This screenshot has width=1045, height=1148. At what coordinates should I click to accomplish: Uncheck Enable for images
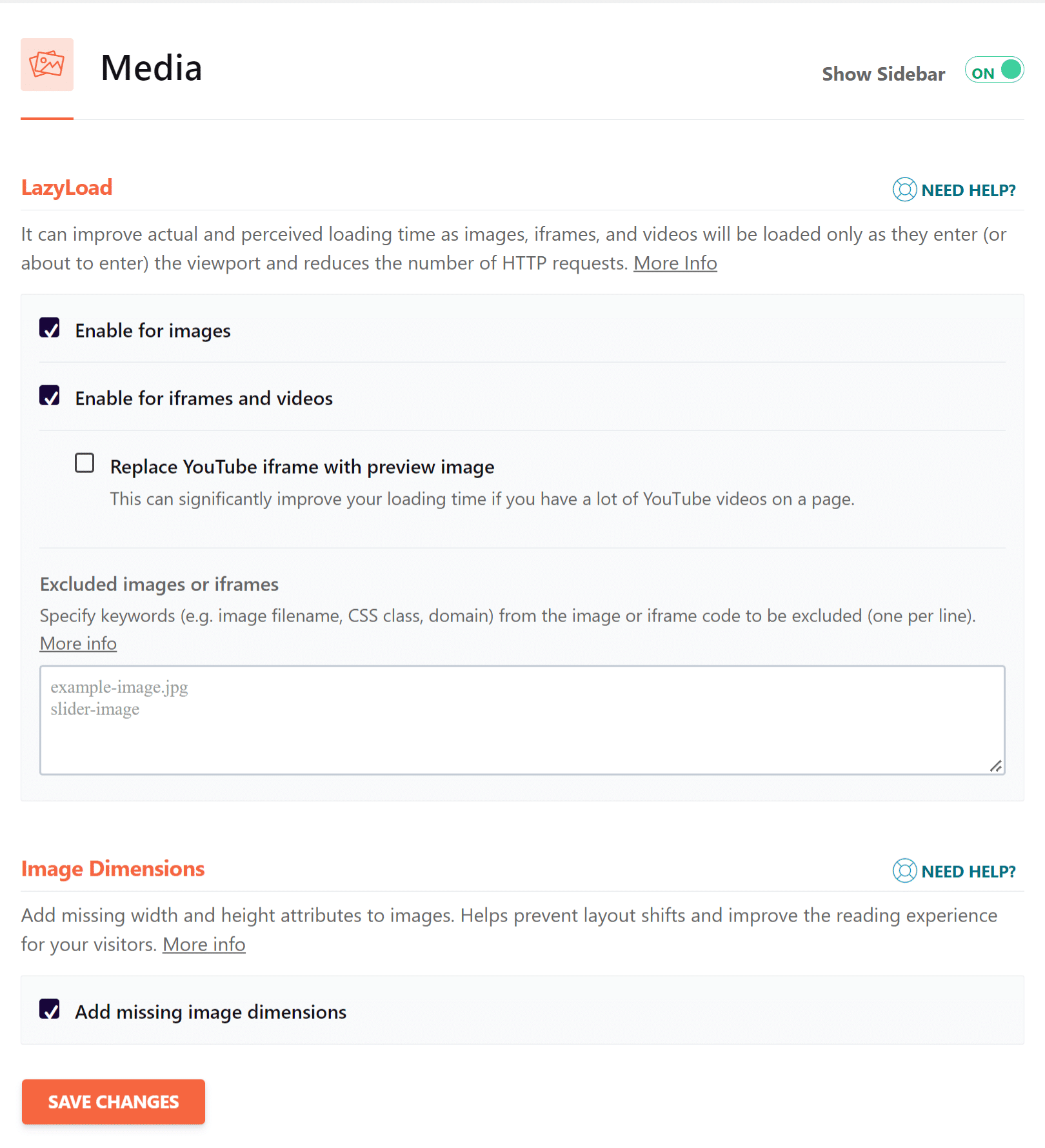point(49,329)
